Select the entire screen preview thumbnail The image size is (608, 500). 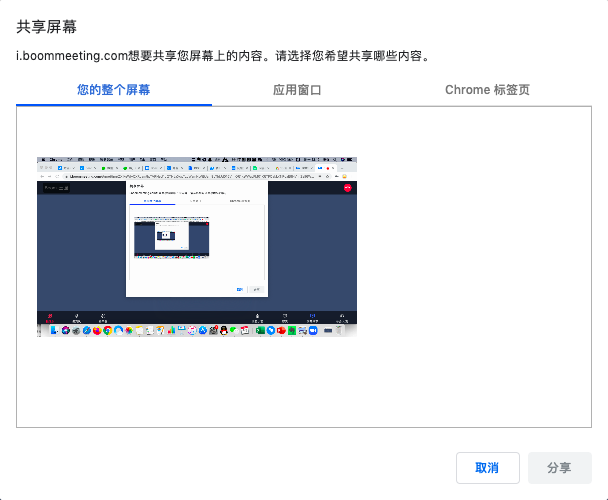pos(197,247)
